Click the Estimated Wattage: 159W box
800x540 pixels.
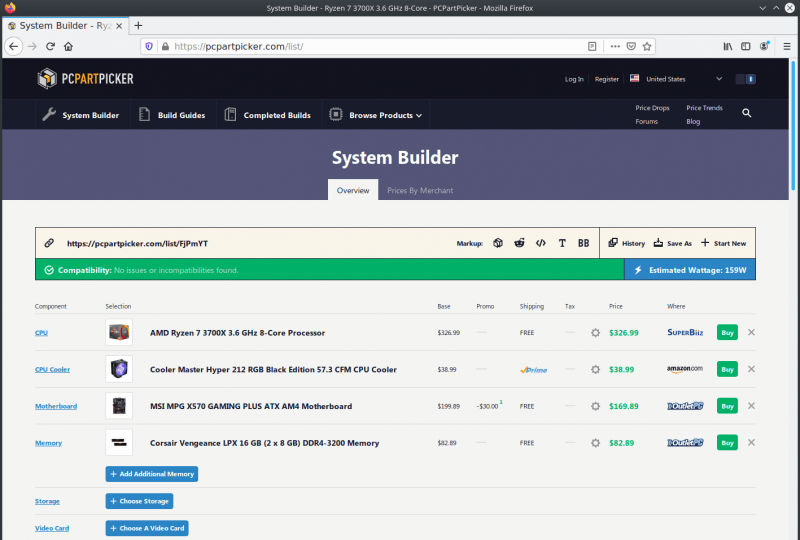[690, 269]
